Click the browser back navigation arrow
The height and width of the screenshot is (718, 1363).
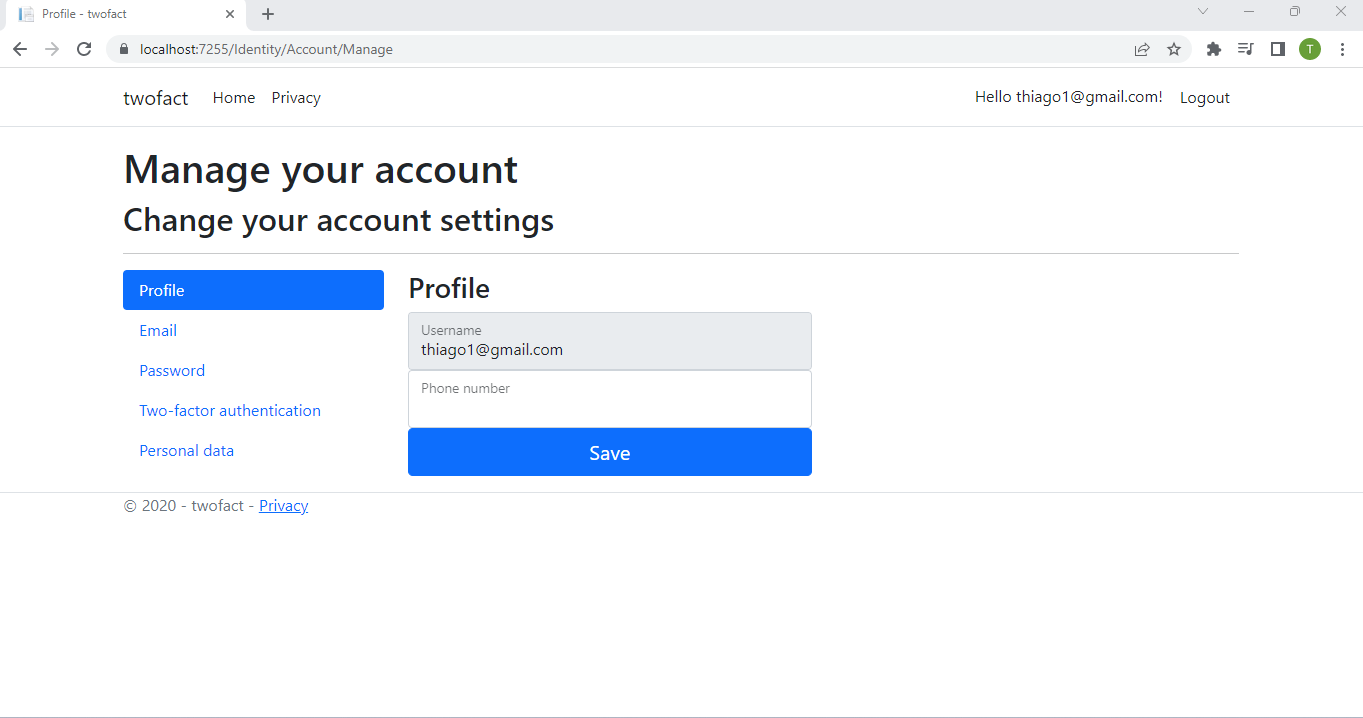[20, 48]
